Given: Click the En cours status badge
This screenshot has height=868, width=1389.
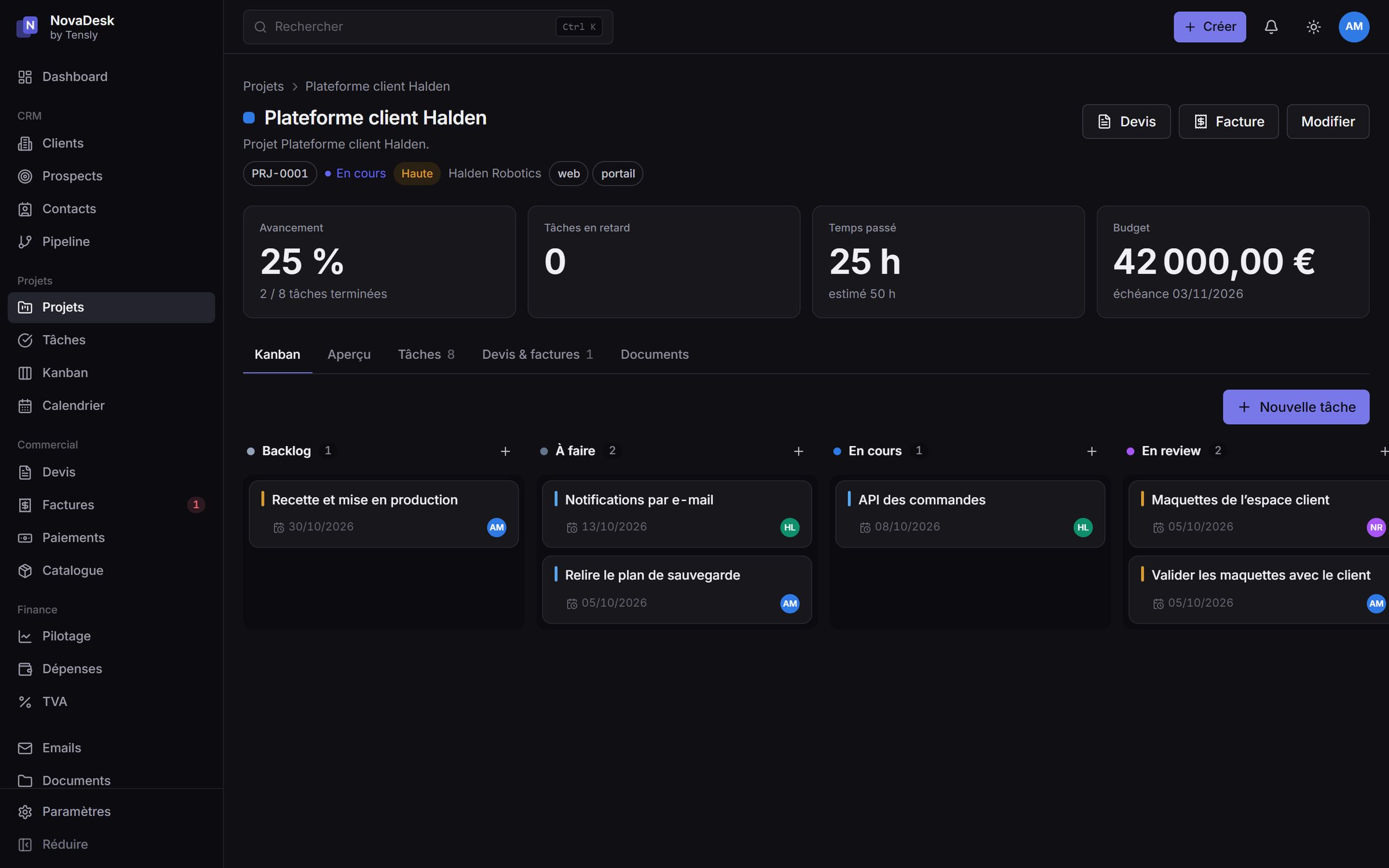Looking at the screenshot, I should 355,174.
